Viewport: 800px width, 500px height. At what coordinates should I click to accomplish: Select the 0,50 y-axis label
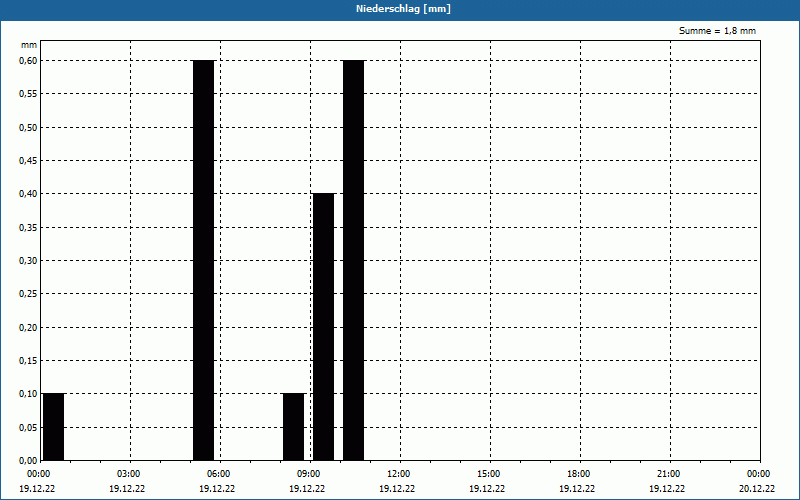[28, 128]
